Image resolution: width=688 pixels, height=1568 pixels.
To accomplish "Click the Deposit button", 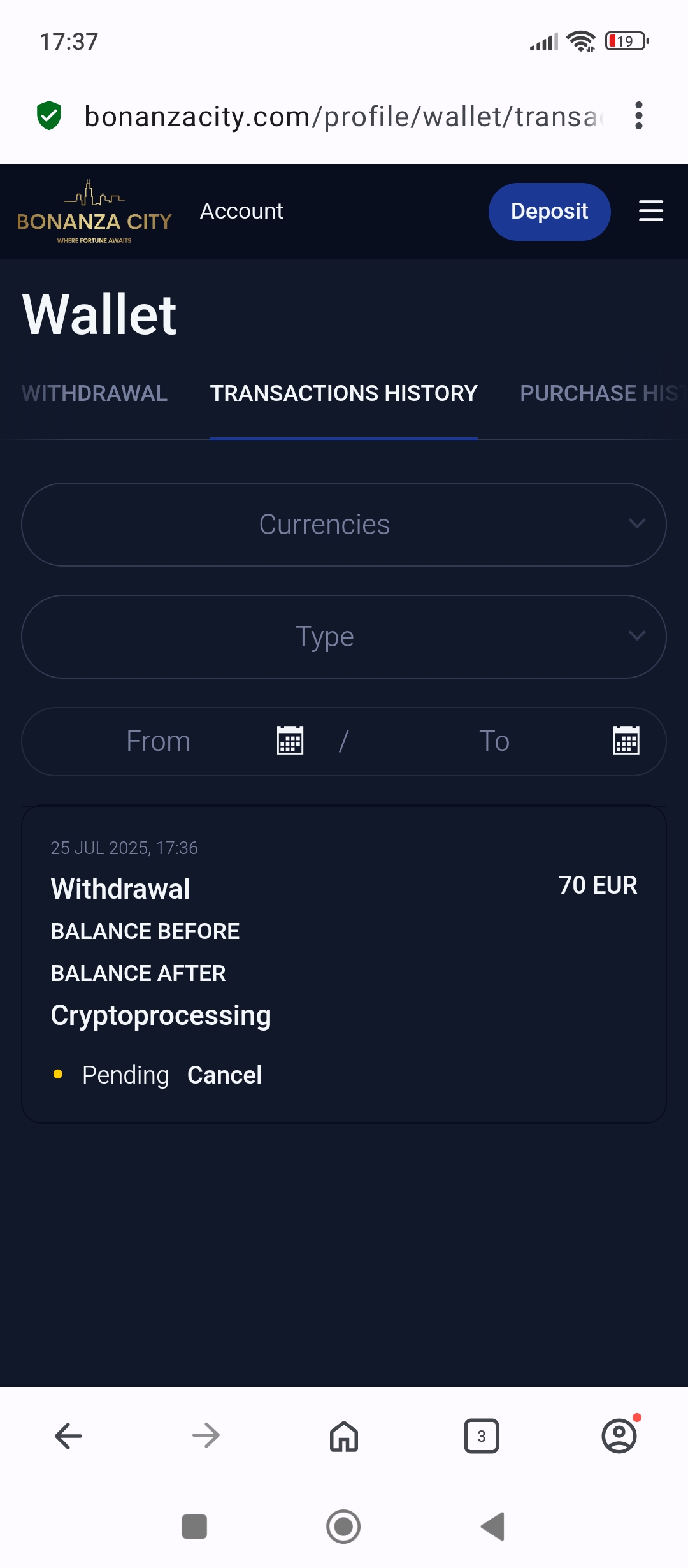I will click(x=549, y=212).
